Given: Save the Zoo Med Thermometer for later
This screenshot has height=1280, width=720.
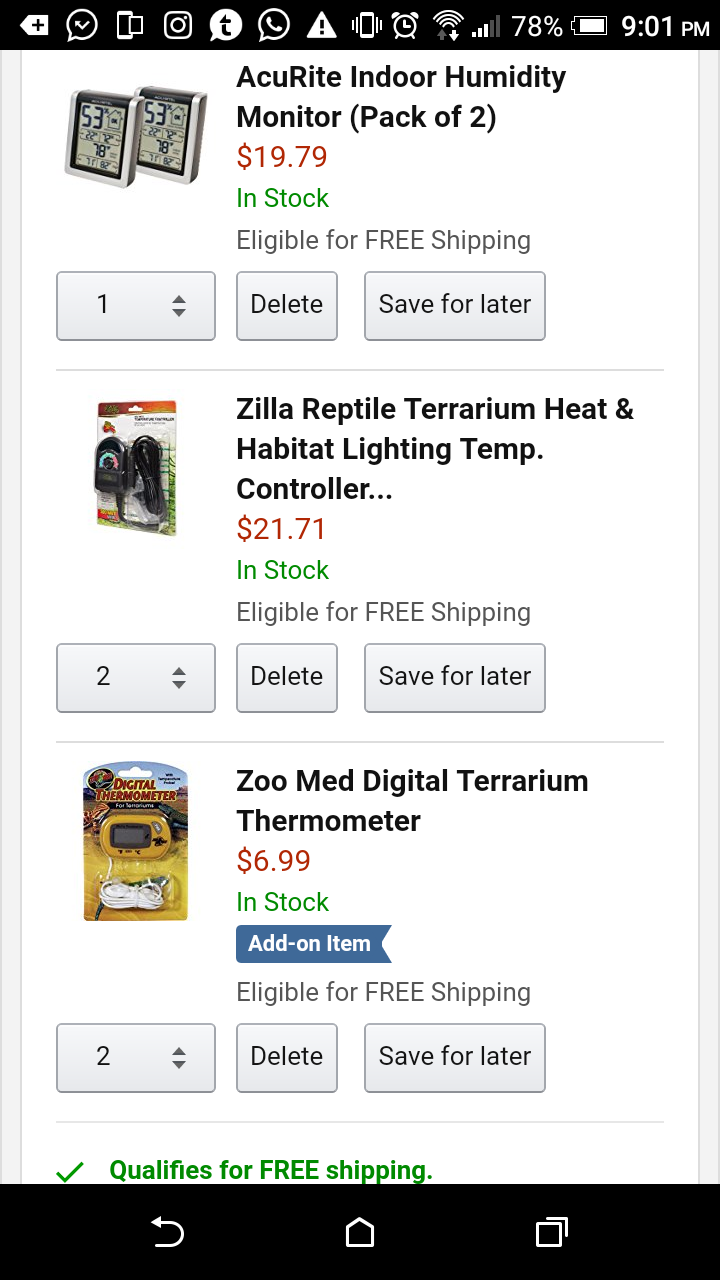Looking at the screenshot, I should pos(455,1058).
